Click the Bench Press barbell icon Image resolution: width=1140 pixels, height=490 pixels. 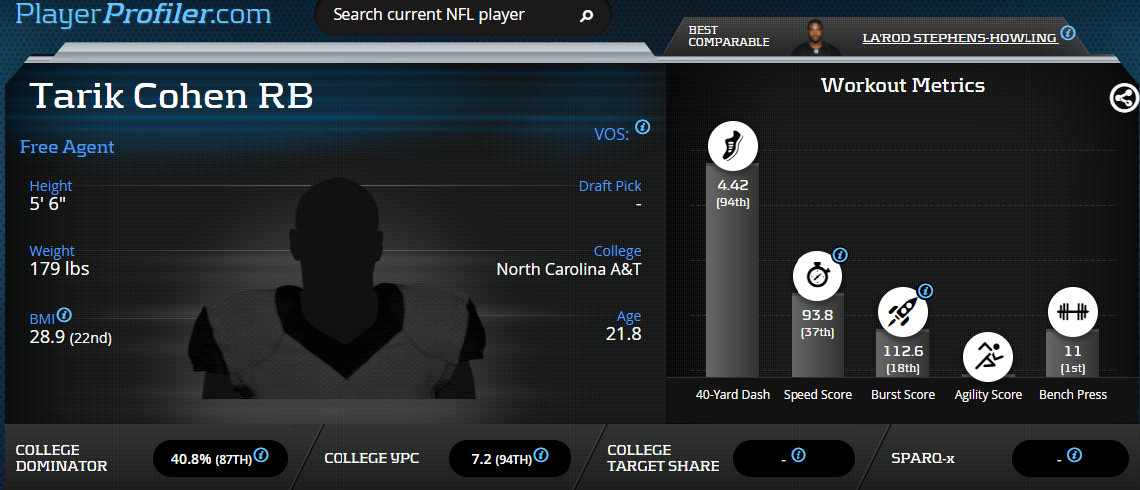[1072, 313]
